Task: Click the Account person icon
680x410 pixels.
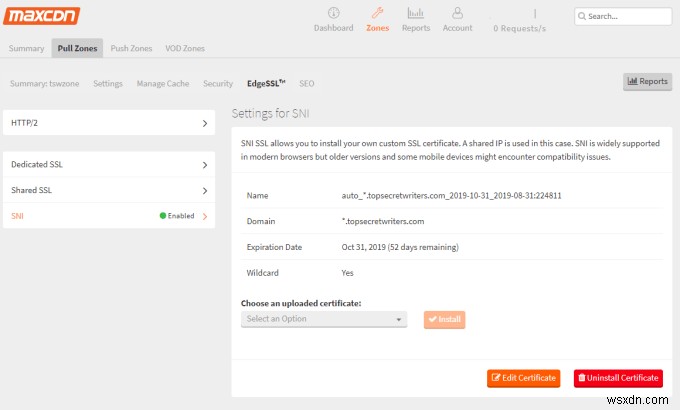Action: click(x=457, y=13)
